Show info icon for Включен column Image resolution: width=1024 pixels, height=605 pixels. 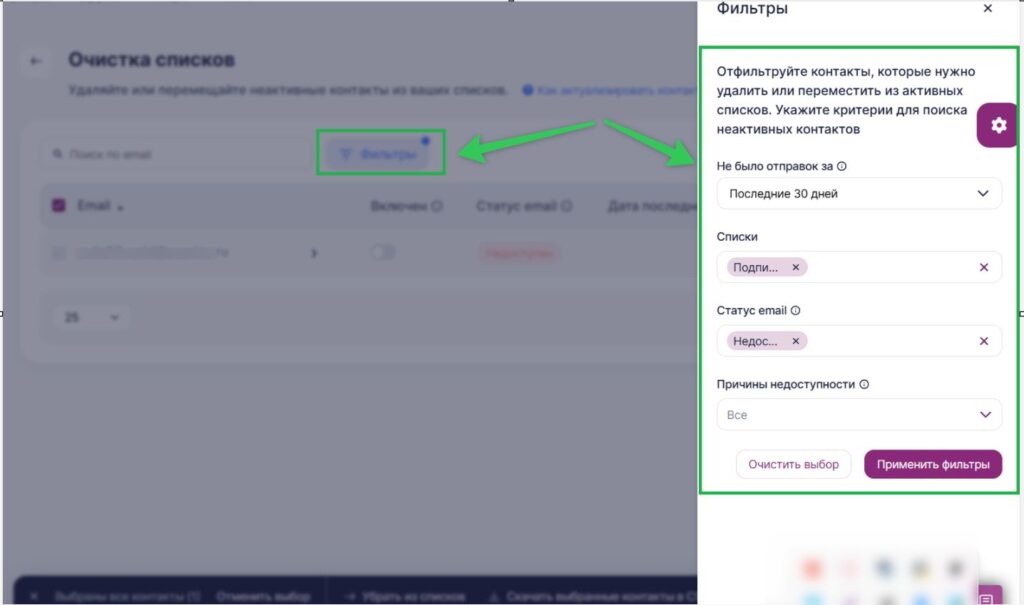[x=437, y=206]
